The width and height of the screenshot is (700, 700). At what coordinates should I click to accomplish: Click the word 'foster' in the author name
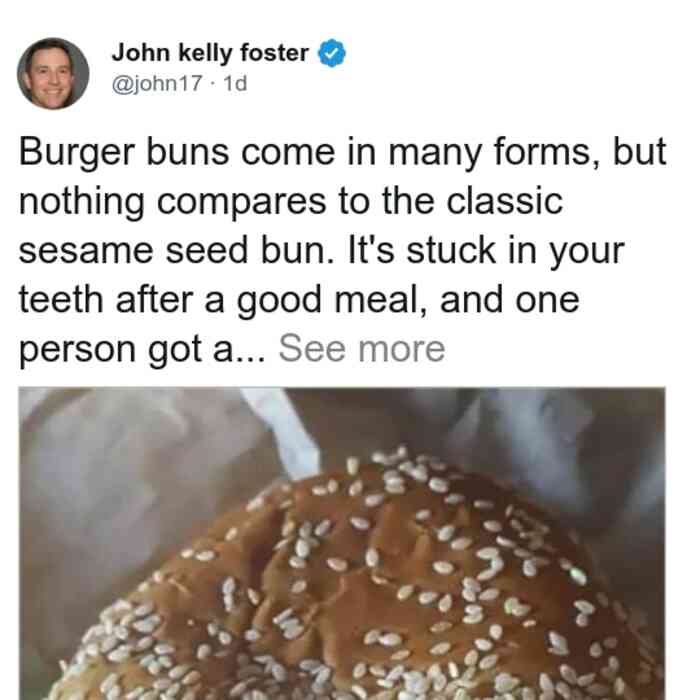click(274, 53)
